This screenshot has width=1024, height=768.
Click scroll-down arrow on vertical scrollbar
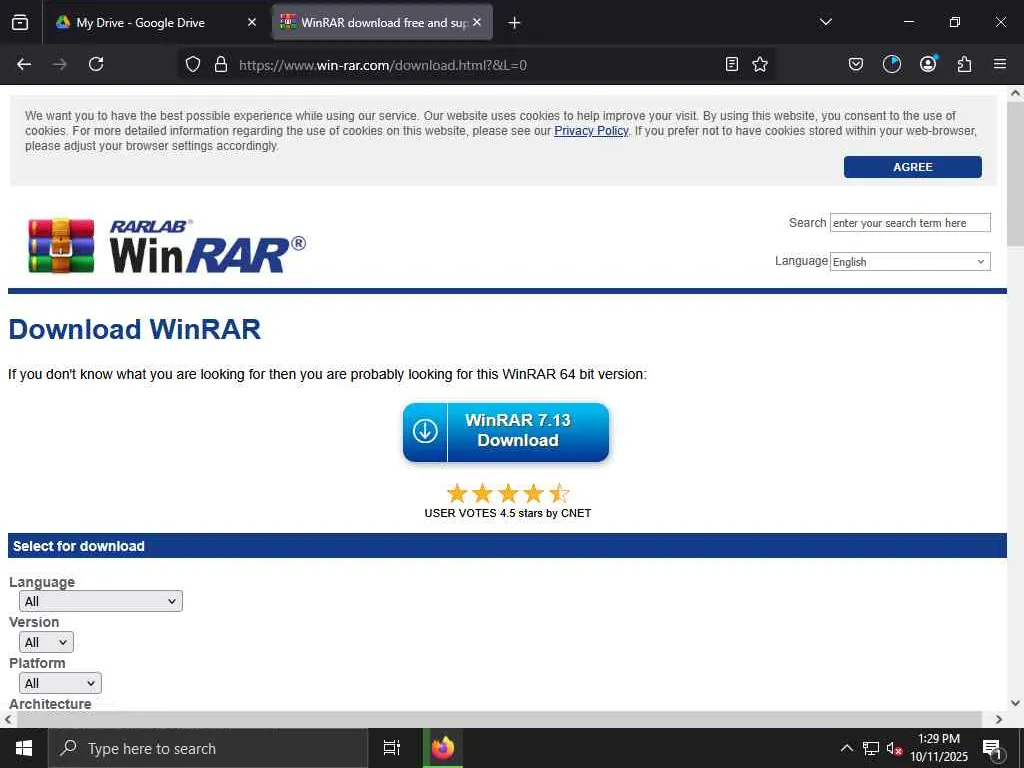pos(1015,703)
